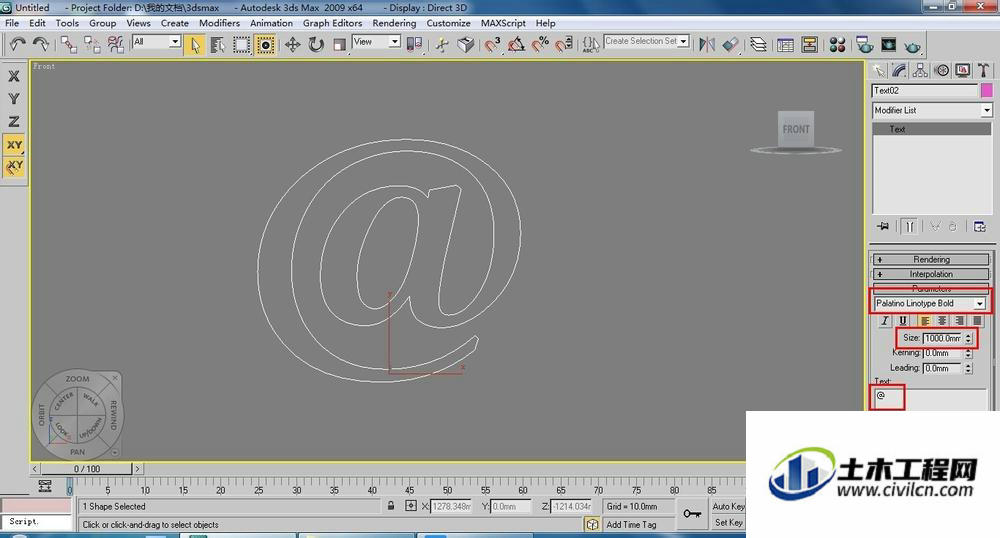The width and height of the screenshot is (1000, 538).
Task: Switch to the Display command panel tab
Action: (963, 70)
